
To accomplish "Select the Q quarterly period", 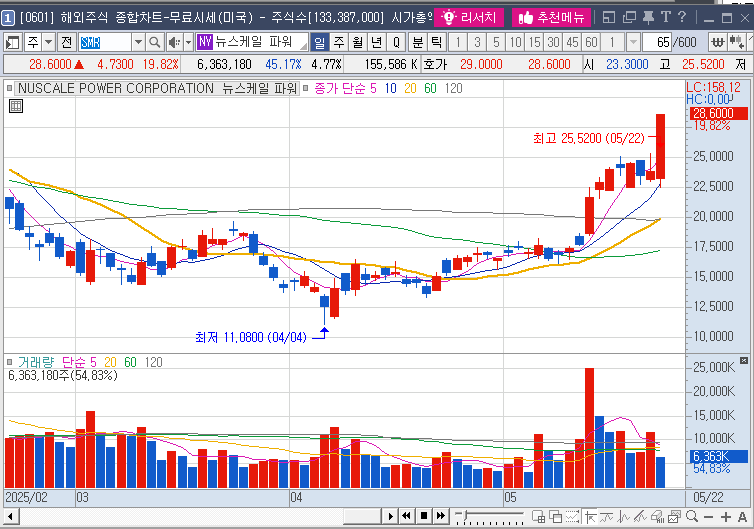I will pos(396,42).
